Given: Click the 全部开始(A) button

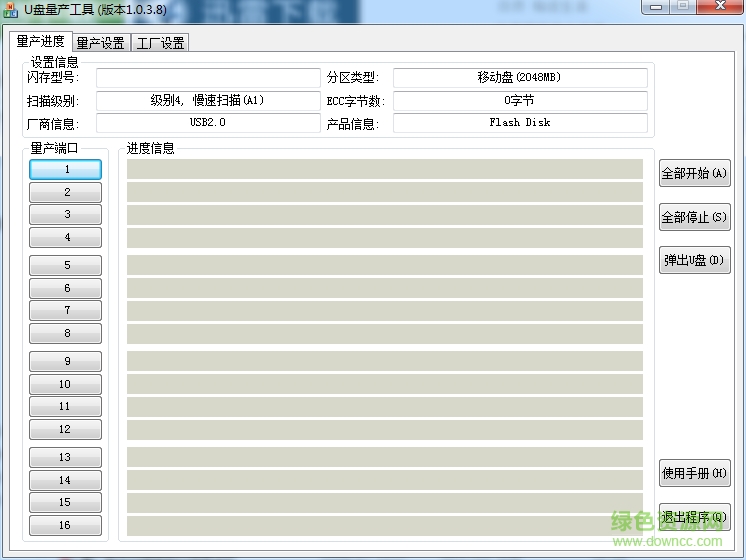Looking at the screenshot, I should [695, 173].
